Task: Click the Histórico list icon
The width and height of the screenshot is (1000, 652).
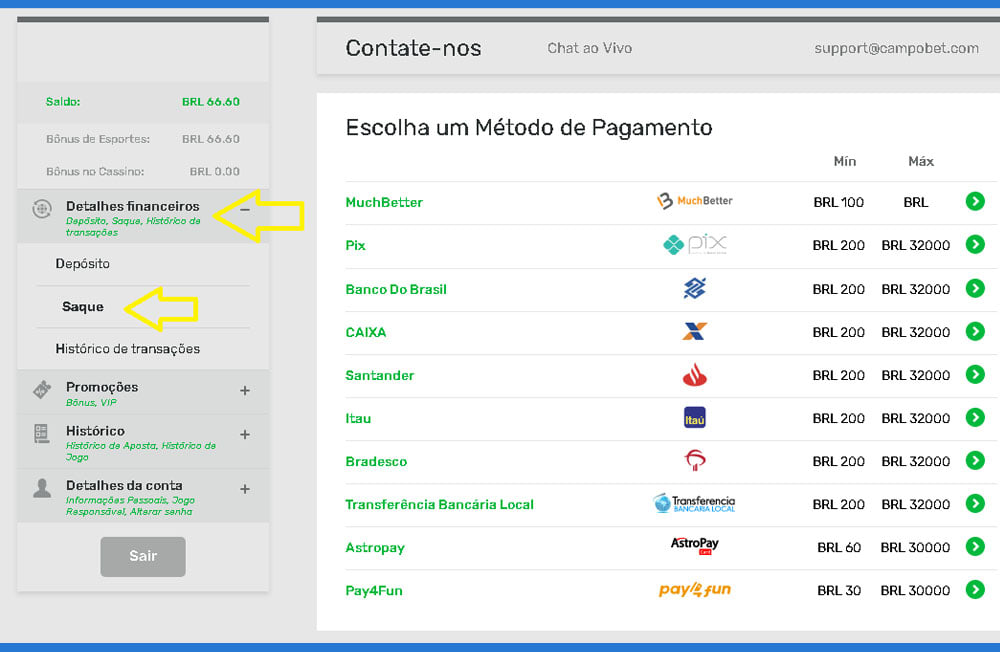Action: pyautogui.click(x=41, y=434)
